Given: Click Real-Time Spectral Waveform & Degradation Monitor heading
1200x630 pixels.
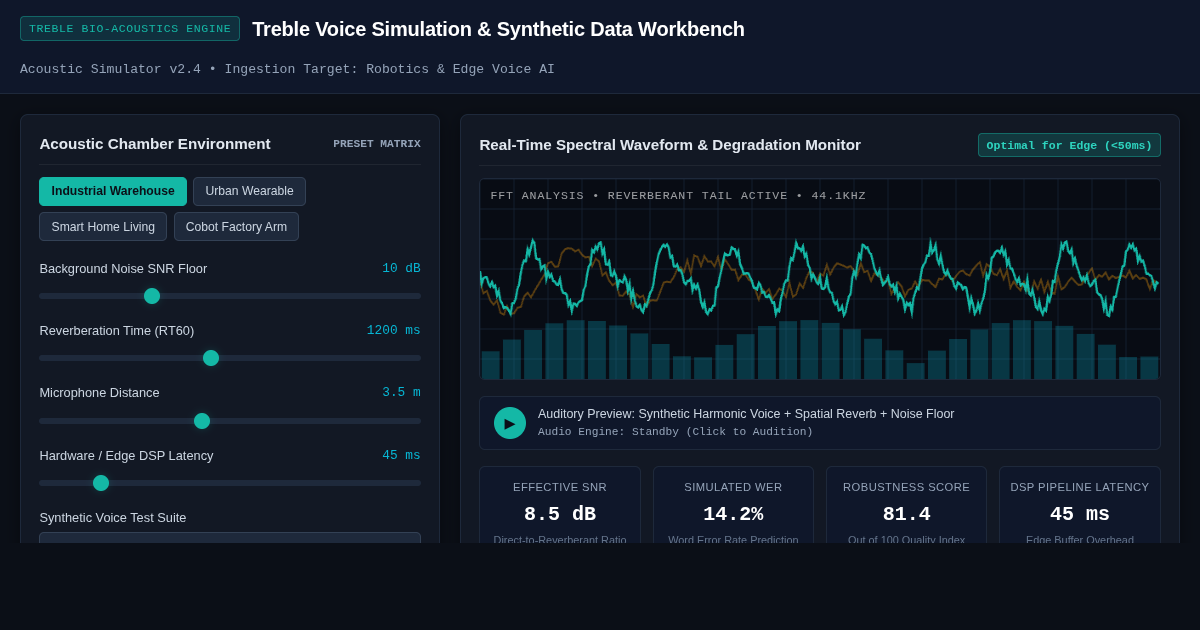Looking at the screenshot, I should click(x=670, y=145).
